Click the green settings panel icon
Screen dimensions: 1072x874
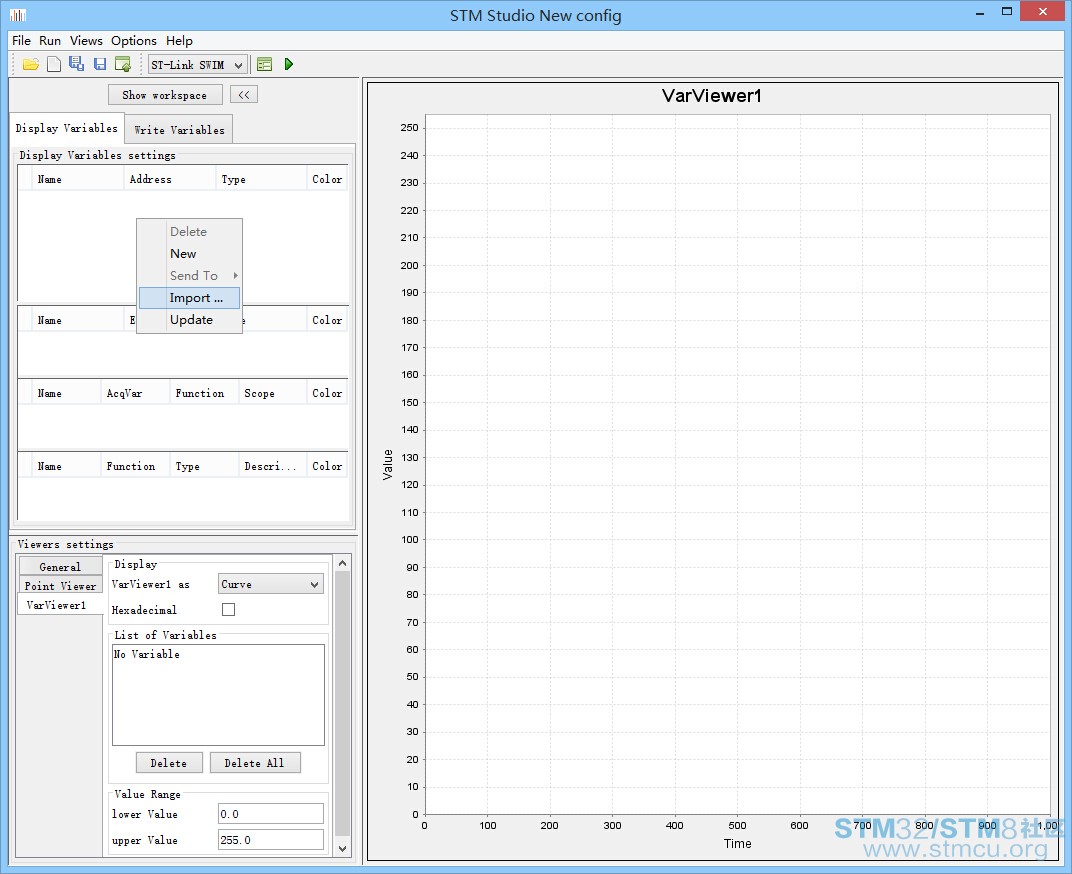(x=265, y=64)
